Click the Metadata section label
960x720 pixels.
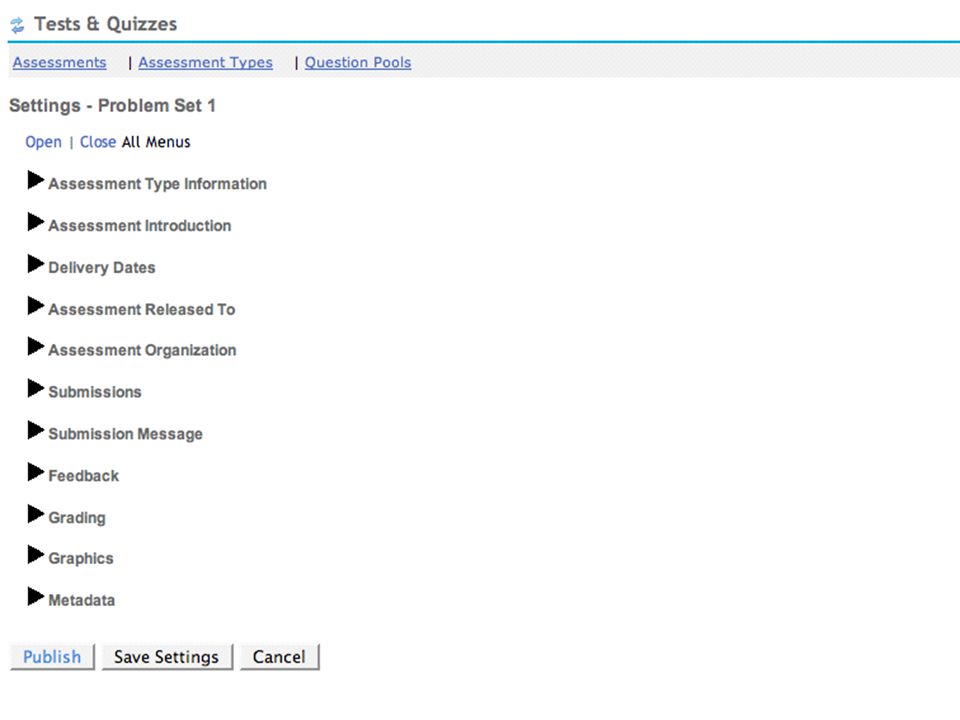pyautogui.click(x=81, y=600)
